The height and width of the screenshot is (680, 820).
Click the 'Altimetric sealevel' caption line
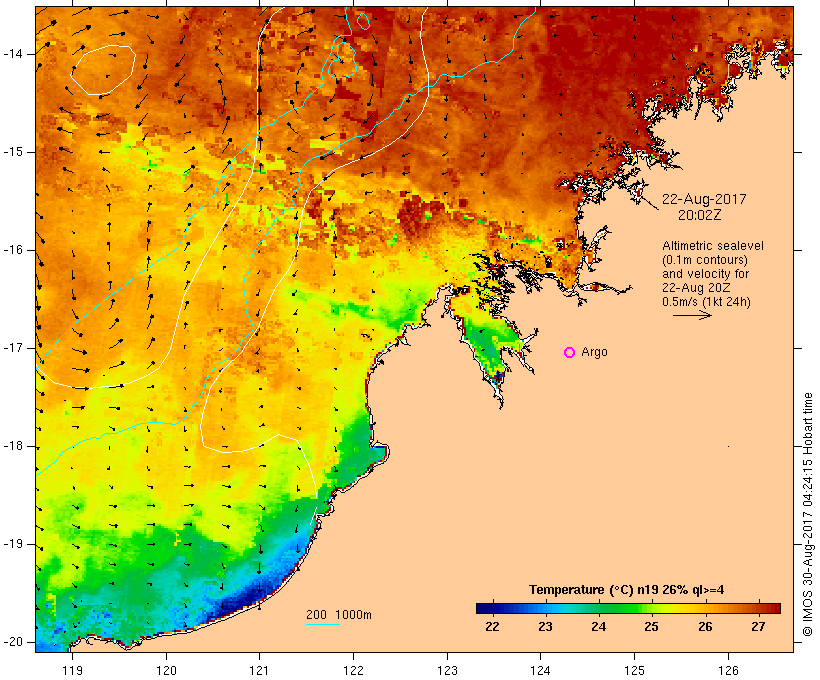(713, 246)
